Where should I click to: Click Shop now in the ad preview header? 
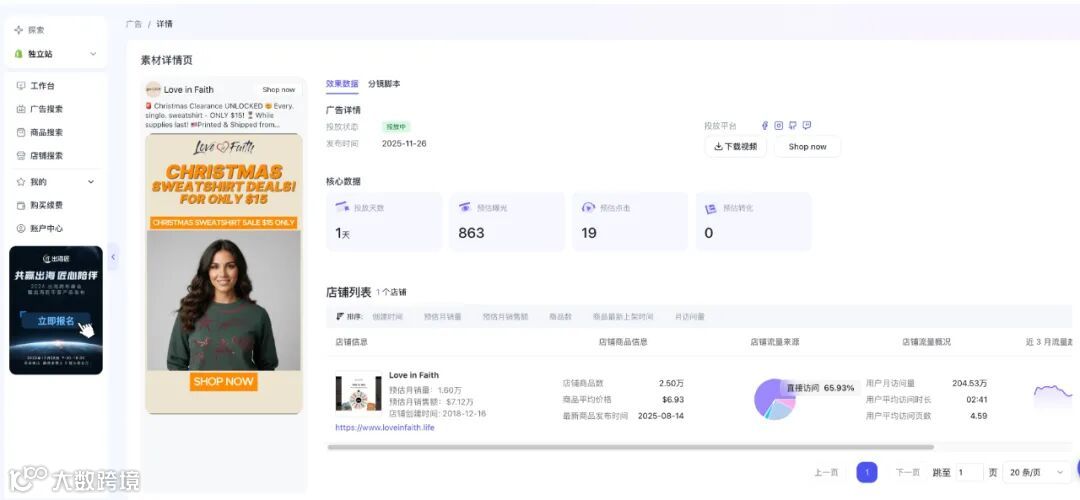click(278, 90)
